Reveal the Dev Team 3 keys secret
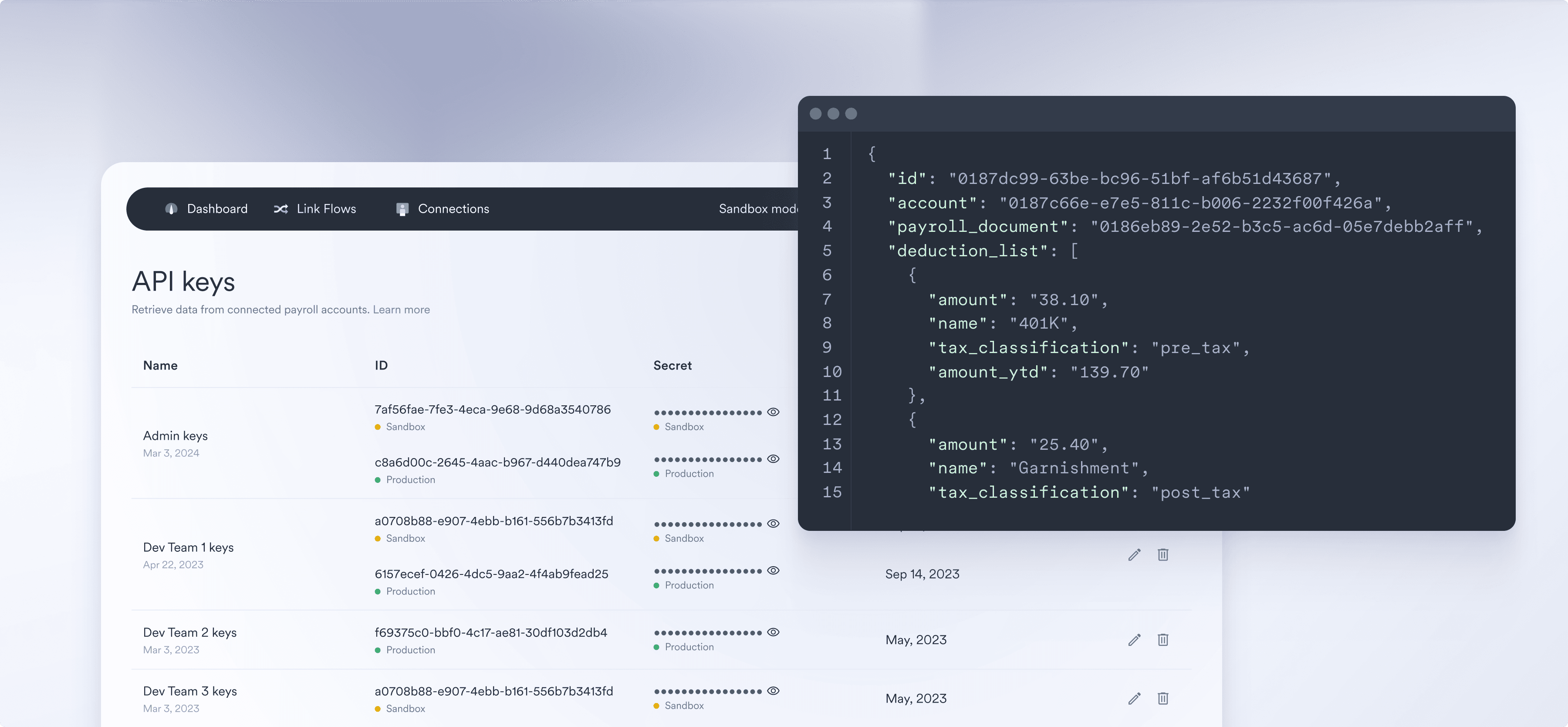This screenshot has height=727, width=1568. tap(773, 691)
